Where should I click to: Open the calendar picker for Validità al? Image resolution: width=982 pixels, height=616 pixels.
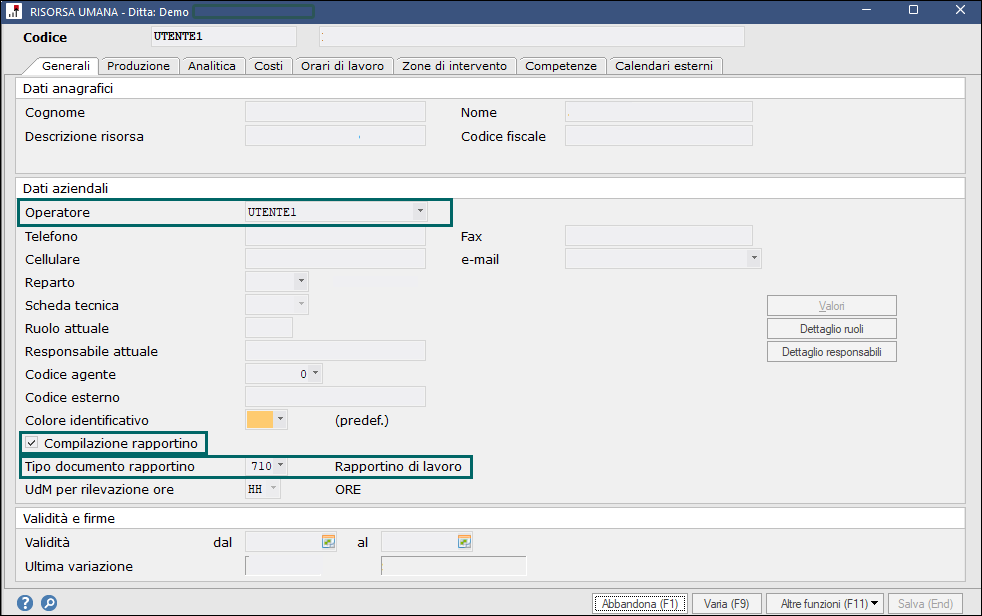pyautogui.click(x=463, y=542)
